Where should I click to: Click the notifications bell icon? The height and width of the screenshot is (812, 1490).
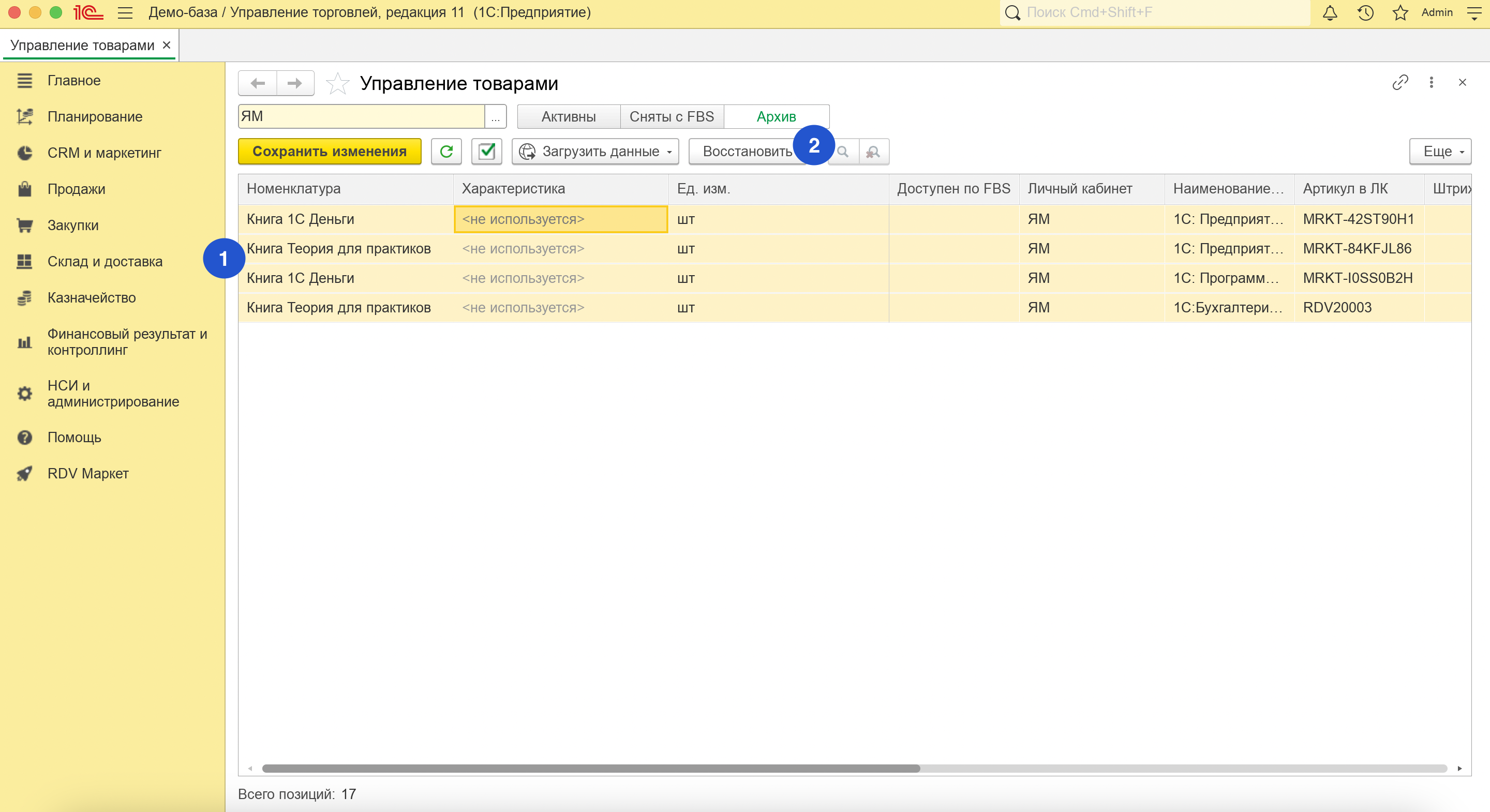tap(1330, 13)
